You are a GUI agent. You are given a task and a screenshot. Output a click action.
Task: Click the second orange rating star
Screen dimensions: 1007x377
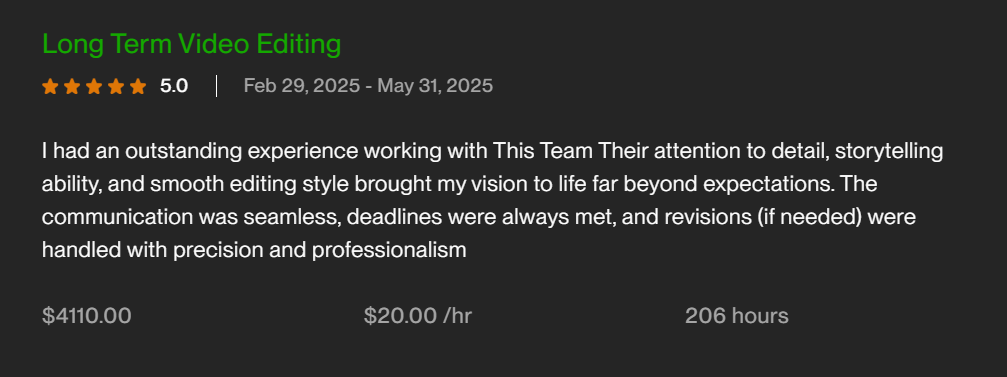(72, 86)
